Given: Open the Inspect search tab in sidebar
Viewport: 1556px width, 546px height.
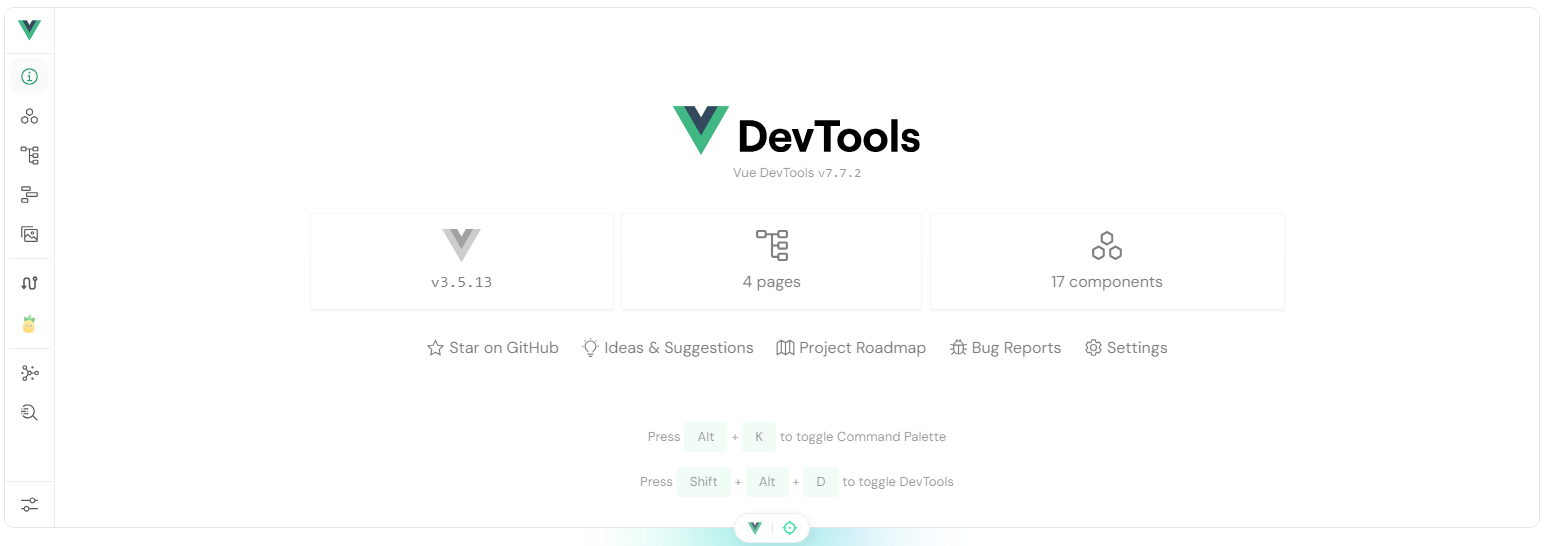Looking at the screenshot, I should [30, 412].
